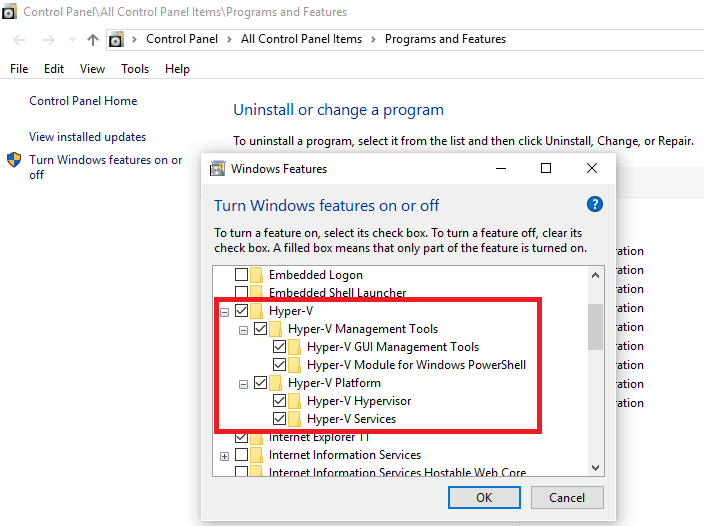Click folder icon beside Hyper-V Hypervisor
This screenshot has height=526, width=704.
(x=295, y=400)
